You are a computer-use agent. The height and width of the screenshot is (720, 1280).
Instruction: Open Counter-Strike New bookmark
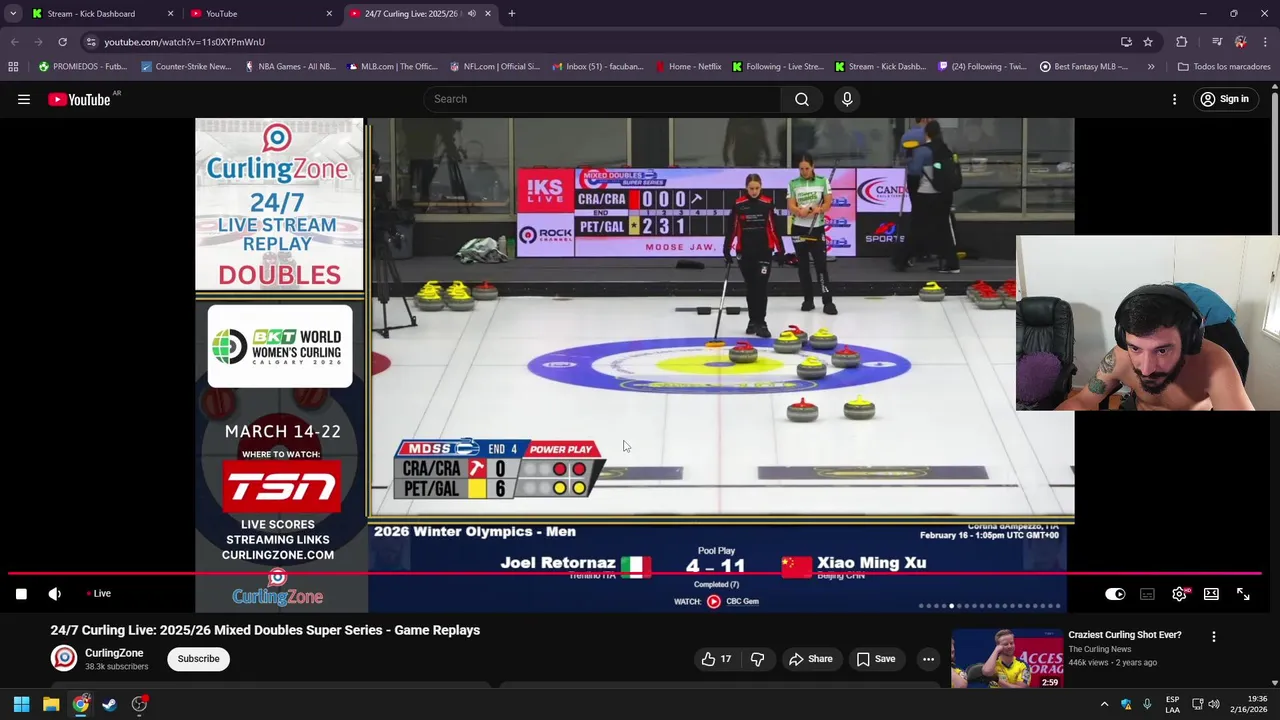186,67
